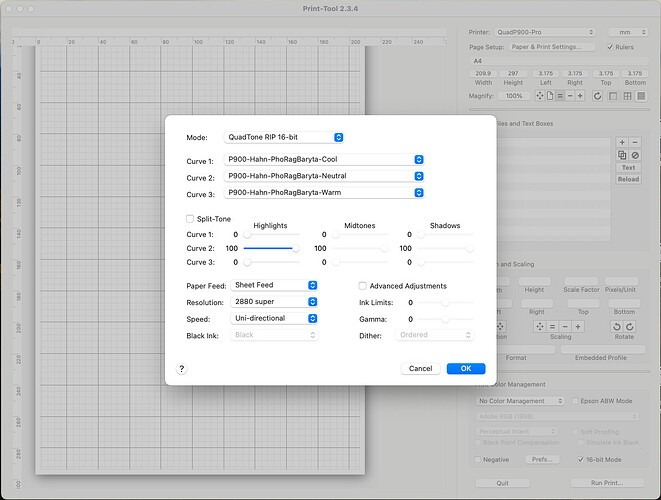Open the Resolution dropdown set to 2880 super
Screen dimensions: 661x500
274,301
